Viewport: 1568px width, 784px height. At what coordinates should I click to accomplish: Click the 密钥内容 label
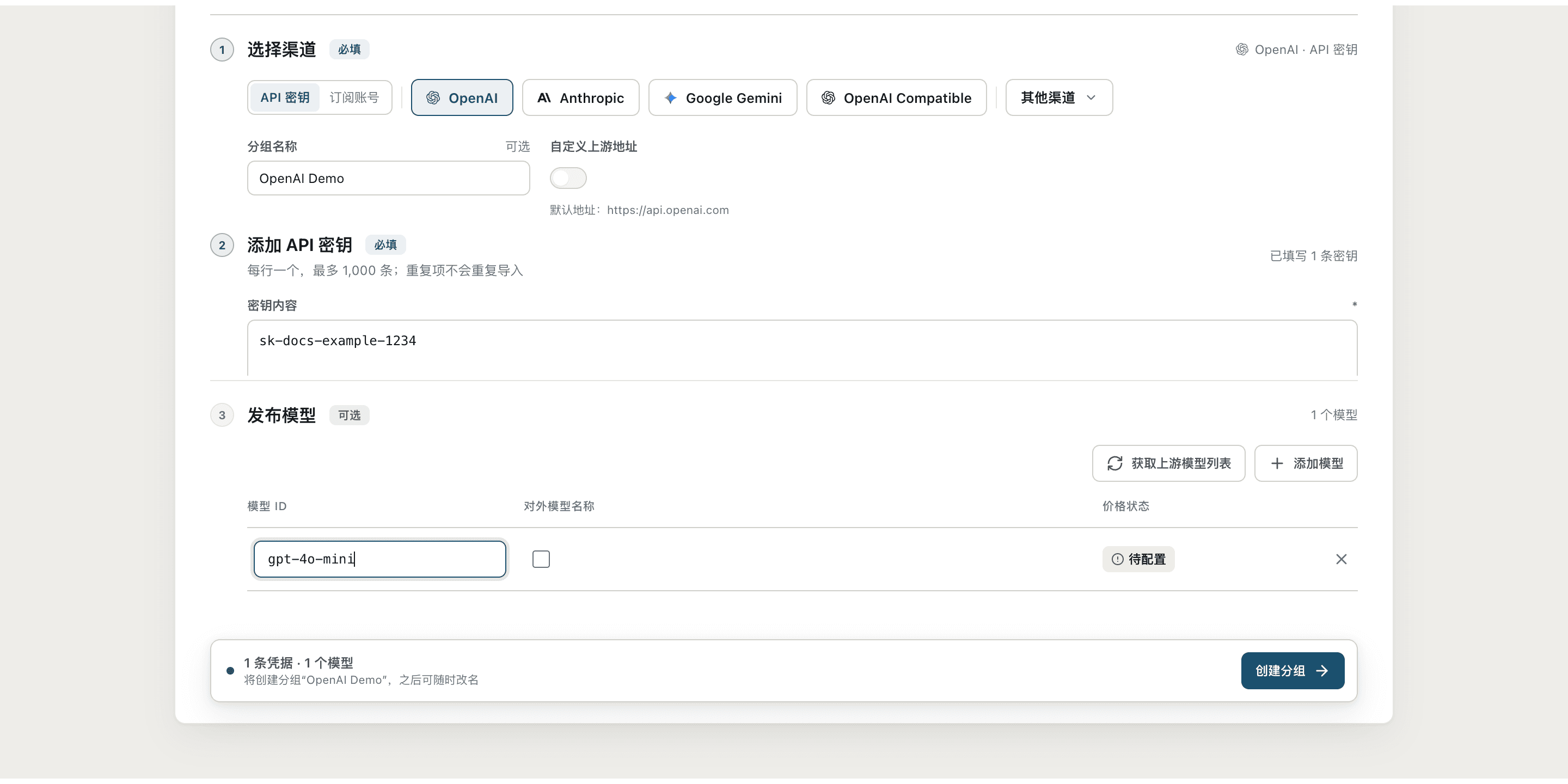[x=272, y=305]
